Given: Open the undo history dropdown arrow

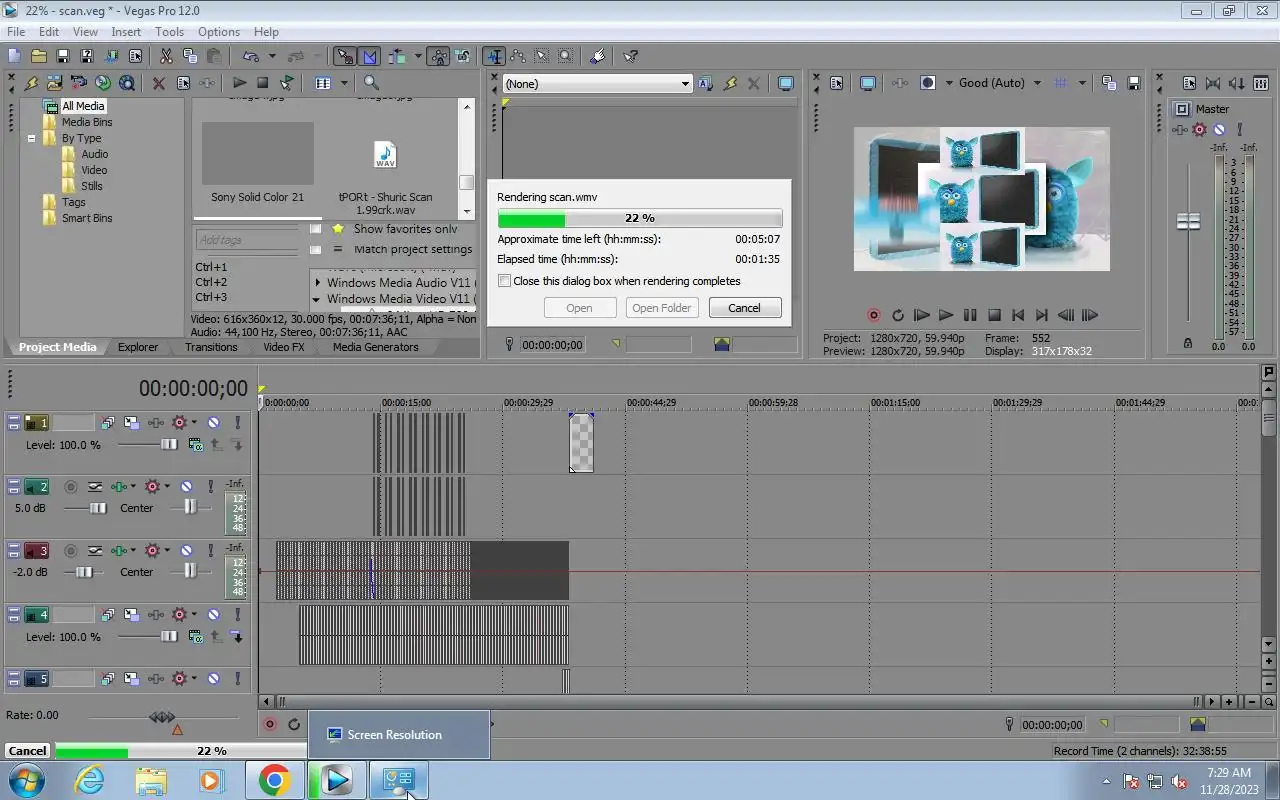Looking at the screenshot, I should (x=272, y=56).
